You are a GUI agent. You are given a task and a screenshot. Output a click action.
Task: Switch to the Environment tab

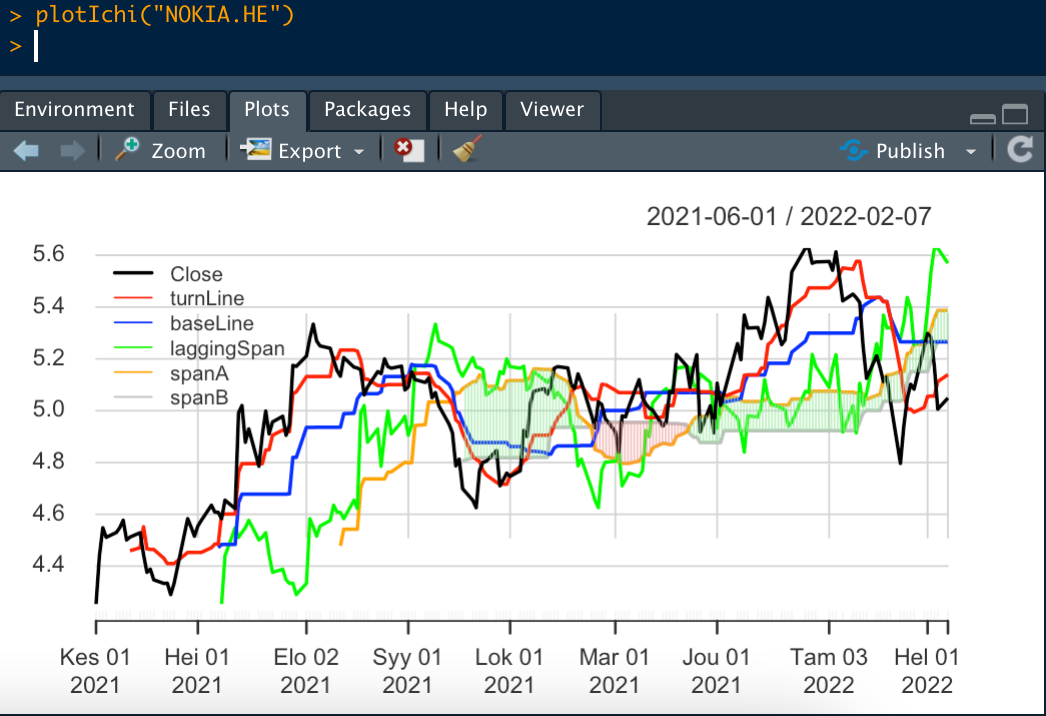point(74,109)
